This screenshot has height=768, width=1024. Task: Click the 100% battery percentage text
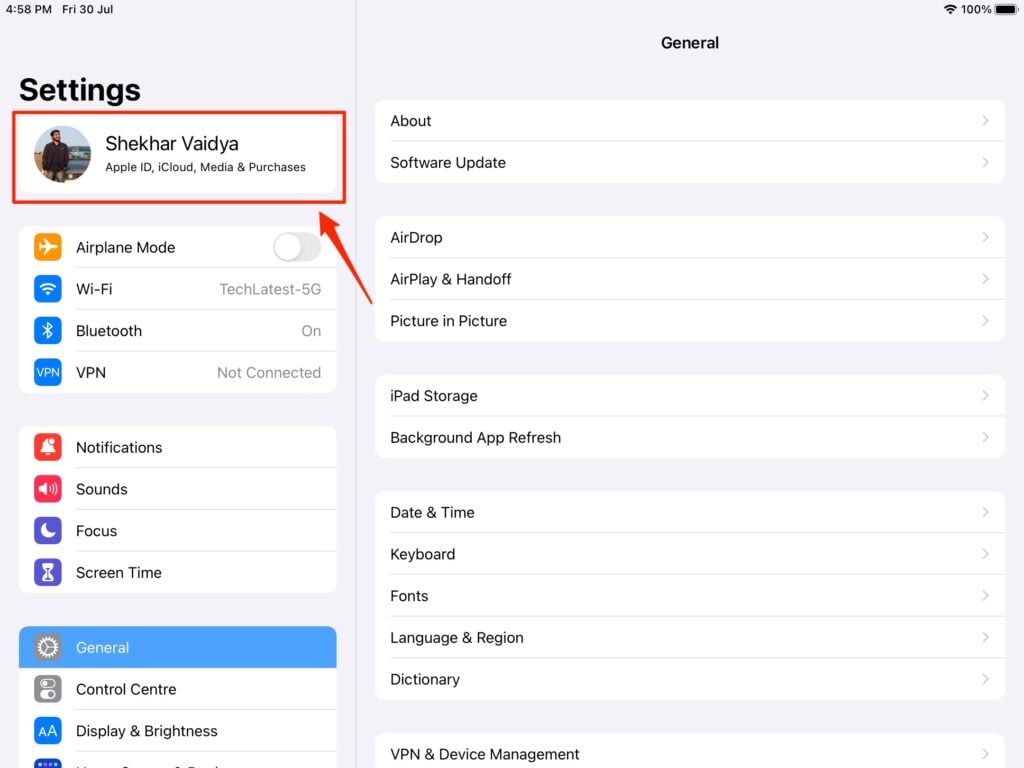(x=976, y=9)
